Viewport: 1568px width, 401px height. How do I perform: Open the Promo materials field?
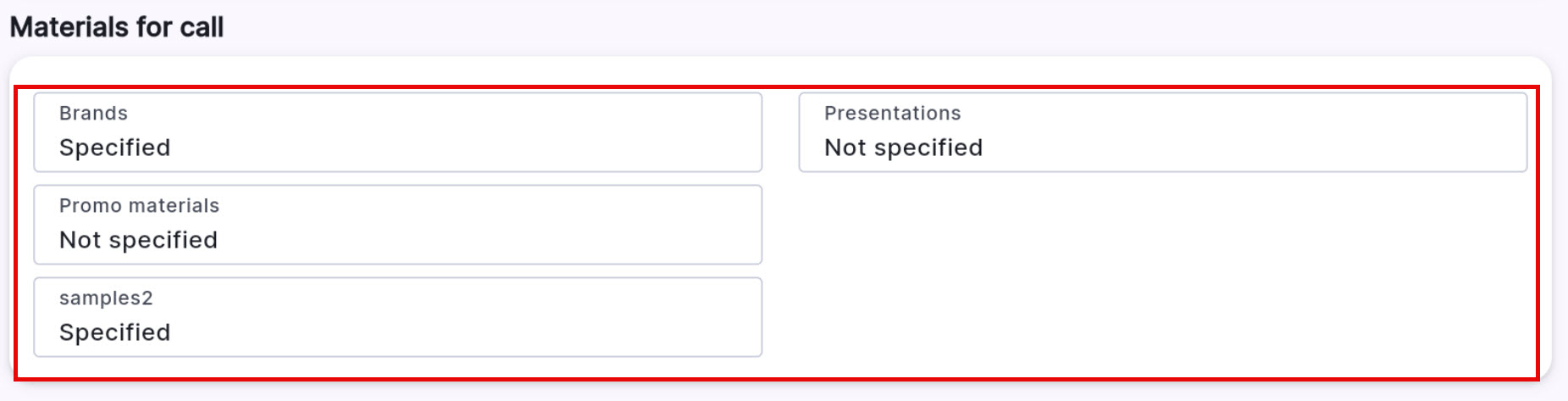397,225
